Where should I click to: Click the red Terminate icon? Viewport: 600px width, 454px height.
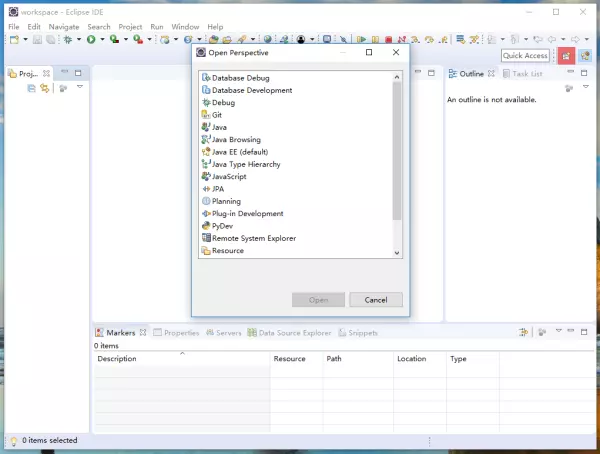click(388, 39)
